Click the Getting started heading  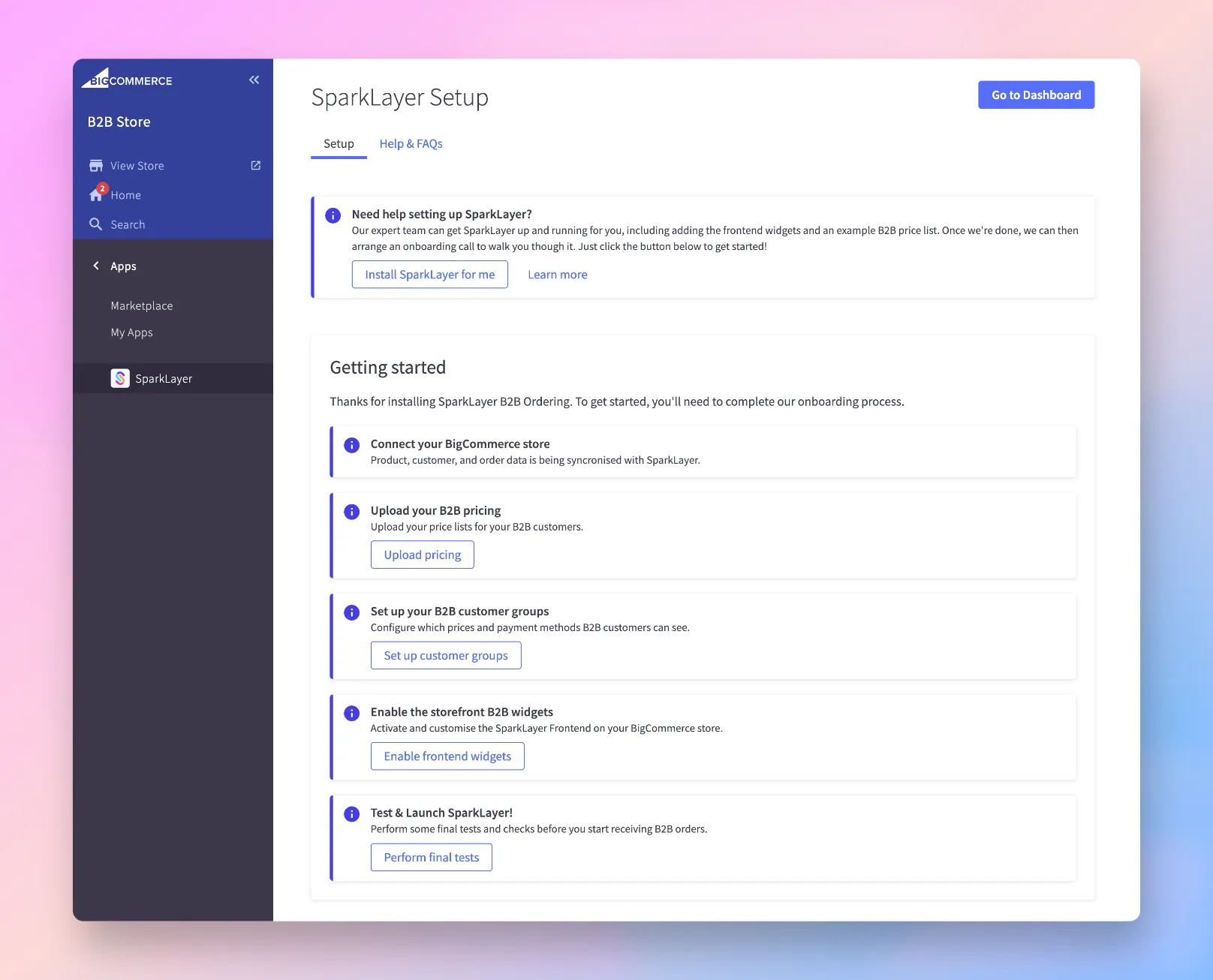point(388,367)
